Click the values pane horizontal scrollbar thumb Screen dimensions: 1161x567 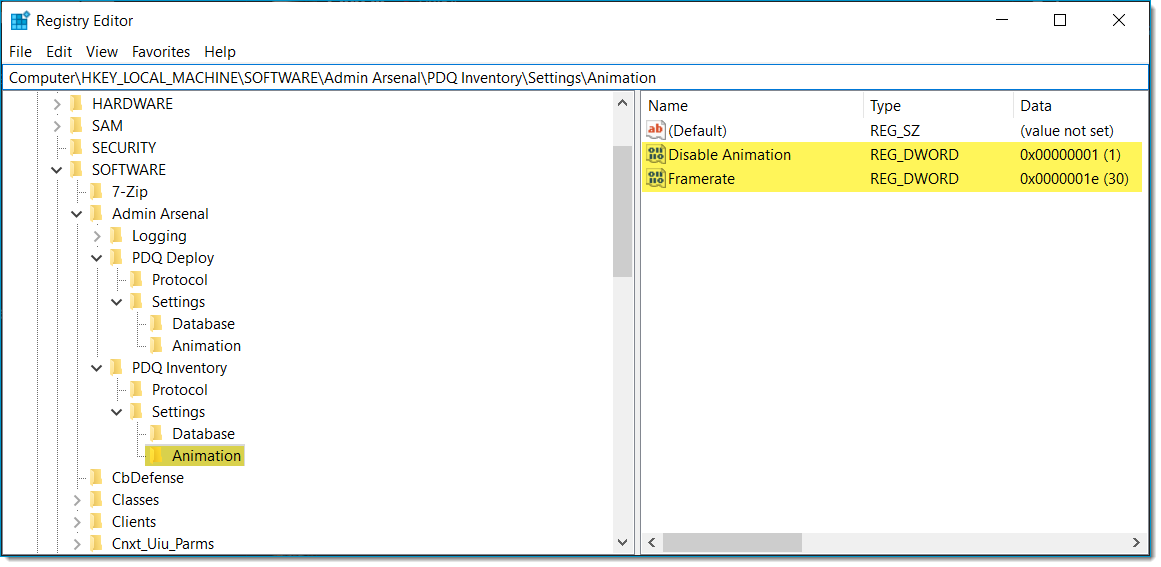click(732, 543)
